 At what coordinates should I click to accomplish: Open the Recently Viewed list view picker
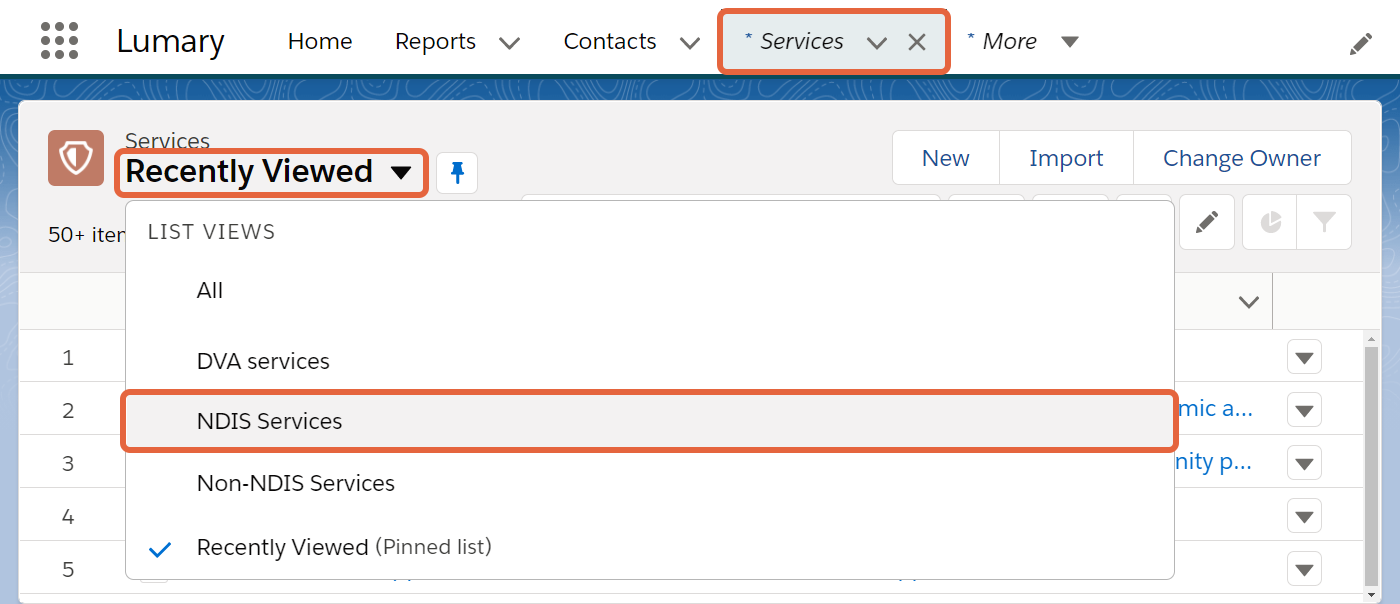269,172
